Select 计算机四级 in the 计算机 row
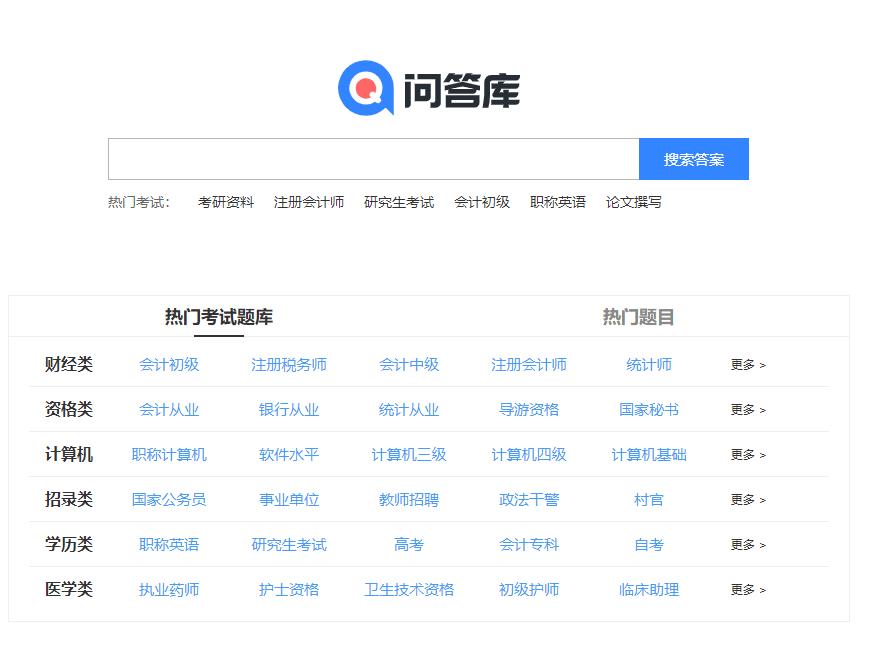The image size is (885, 645). click(530, 455)
